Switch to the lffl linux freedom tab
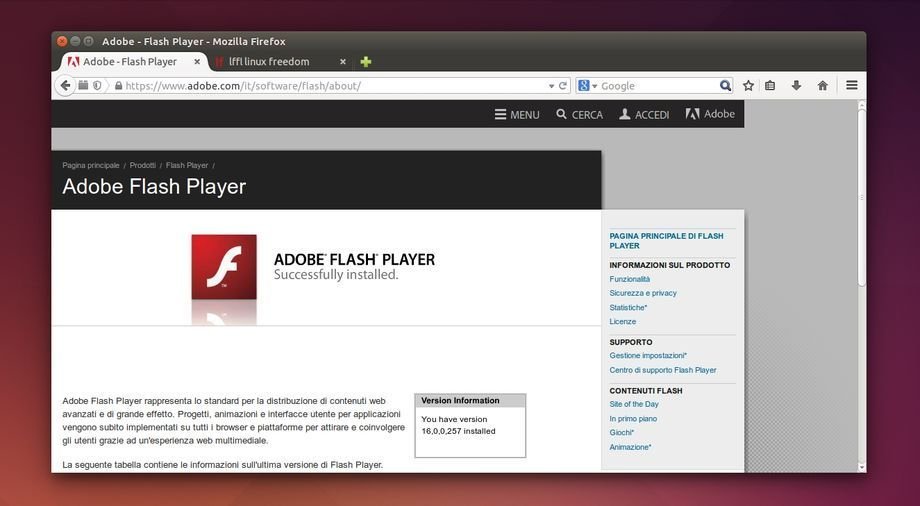Viewport: 920px width, 506px height. click(x=268, y=62)
